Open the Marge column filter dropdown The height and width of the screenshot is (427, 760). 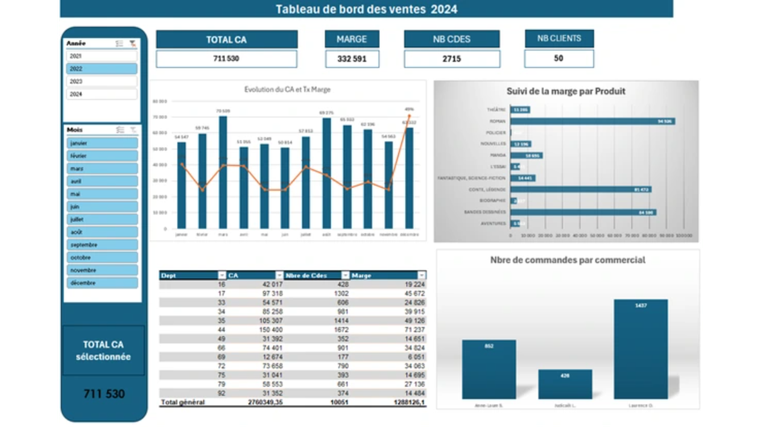coord(421,275)
